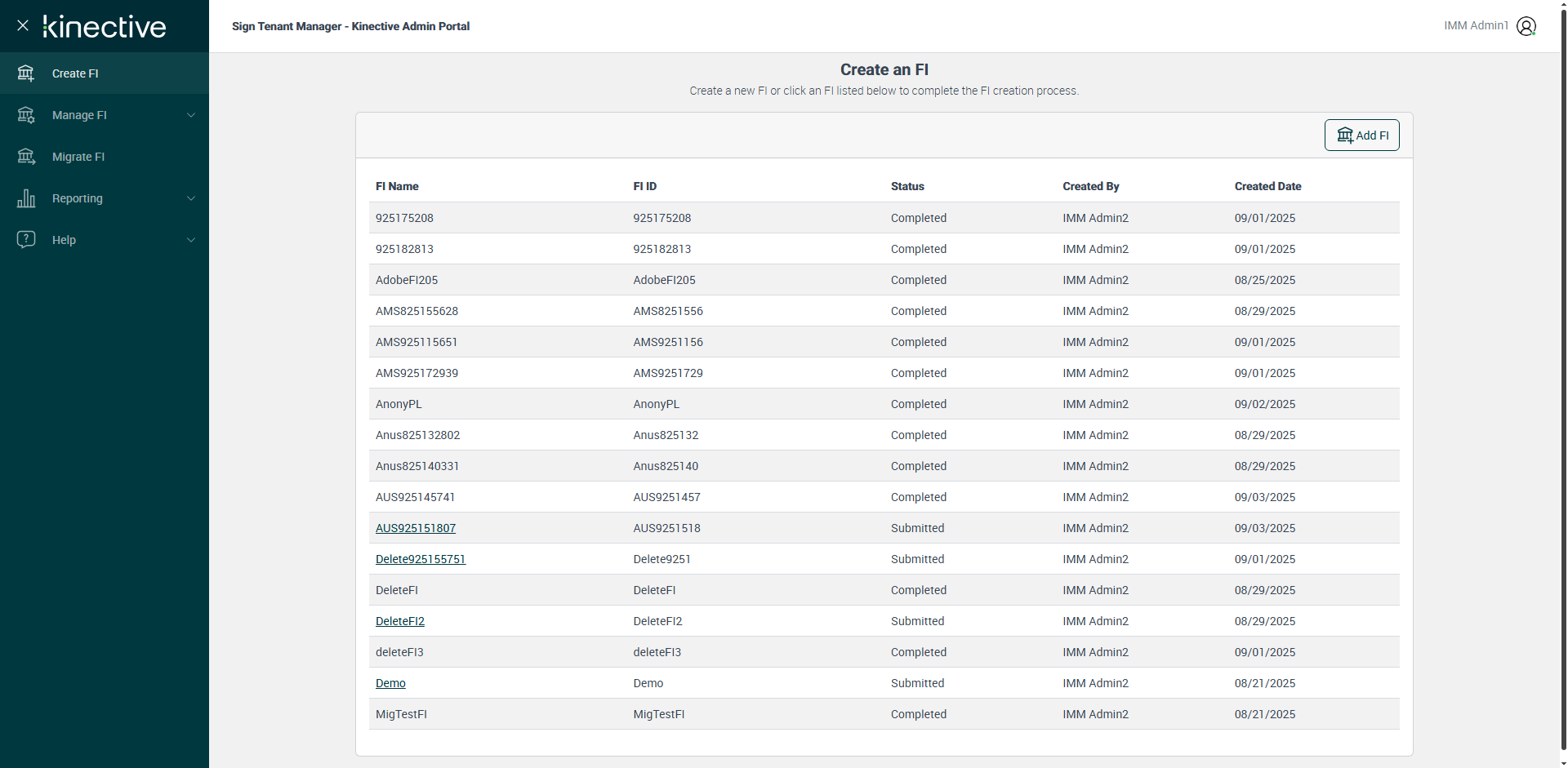Open the Demo FI link
Image resolution: width=1568 pixels, height=768 pixels.
coord(390,683)
